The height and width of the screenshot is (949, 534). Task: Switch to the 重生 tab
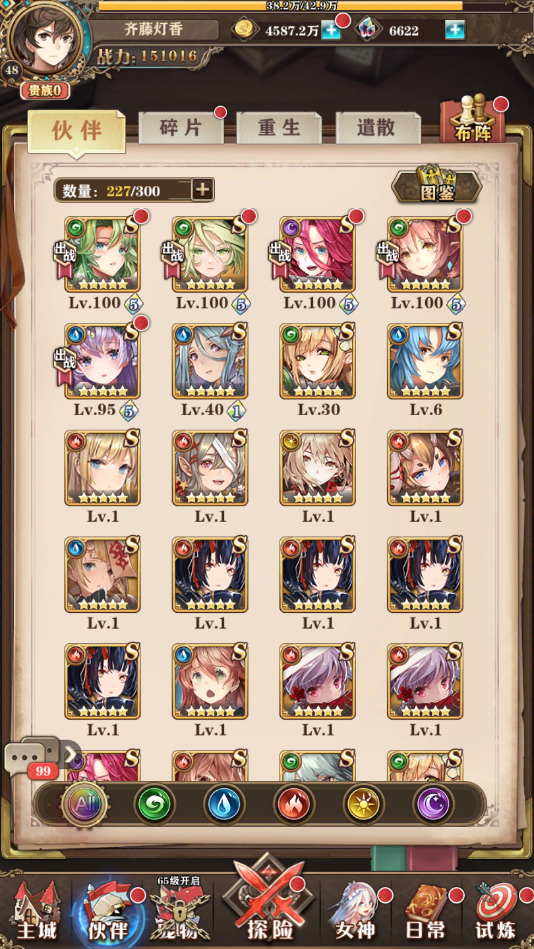pyautogui.click(x=279, y=128)
